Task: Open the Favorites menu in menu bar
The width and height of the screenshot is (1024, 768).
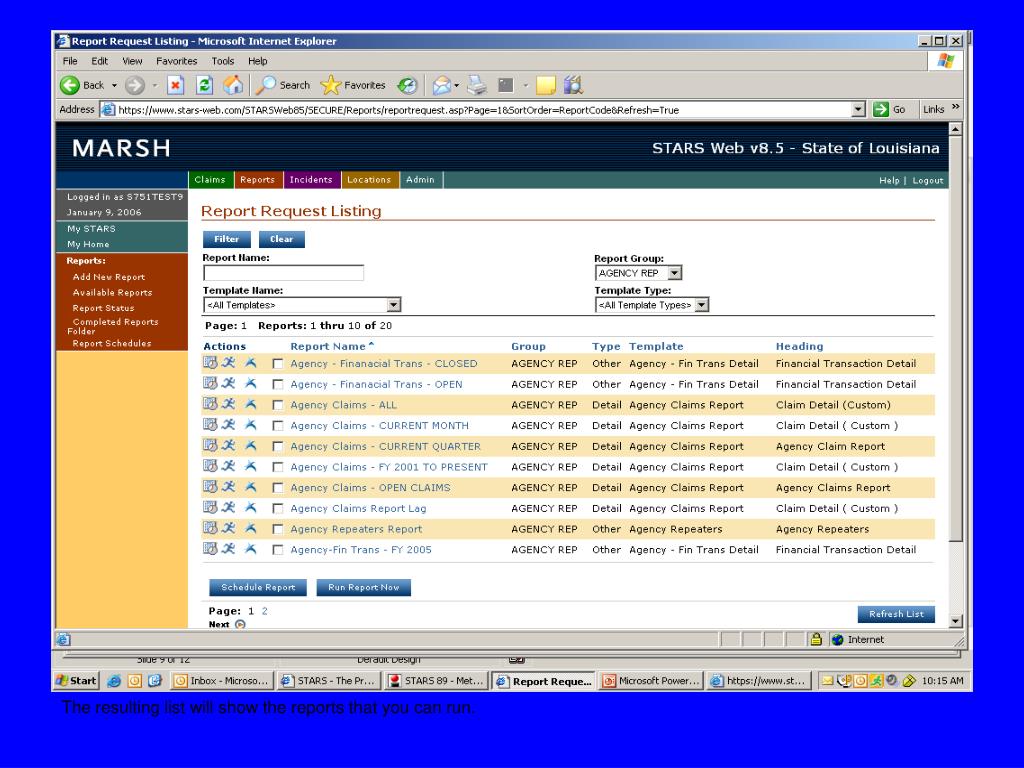Action: coord(176,61)
